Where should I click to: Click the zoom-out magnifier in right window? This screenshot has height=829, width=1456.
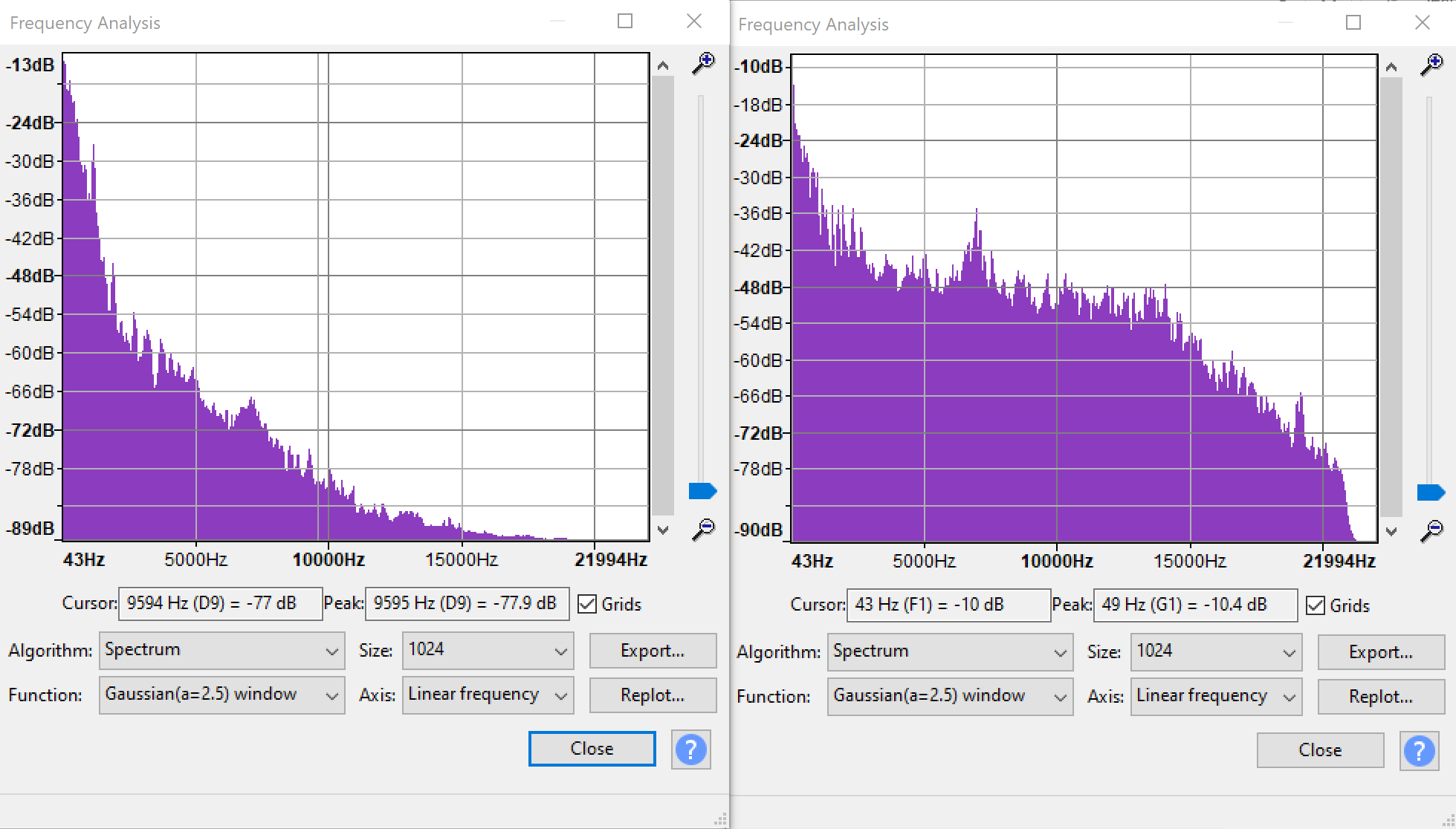[1431, 529]
